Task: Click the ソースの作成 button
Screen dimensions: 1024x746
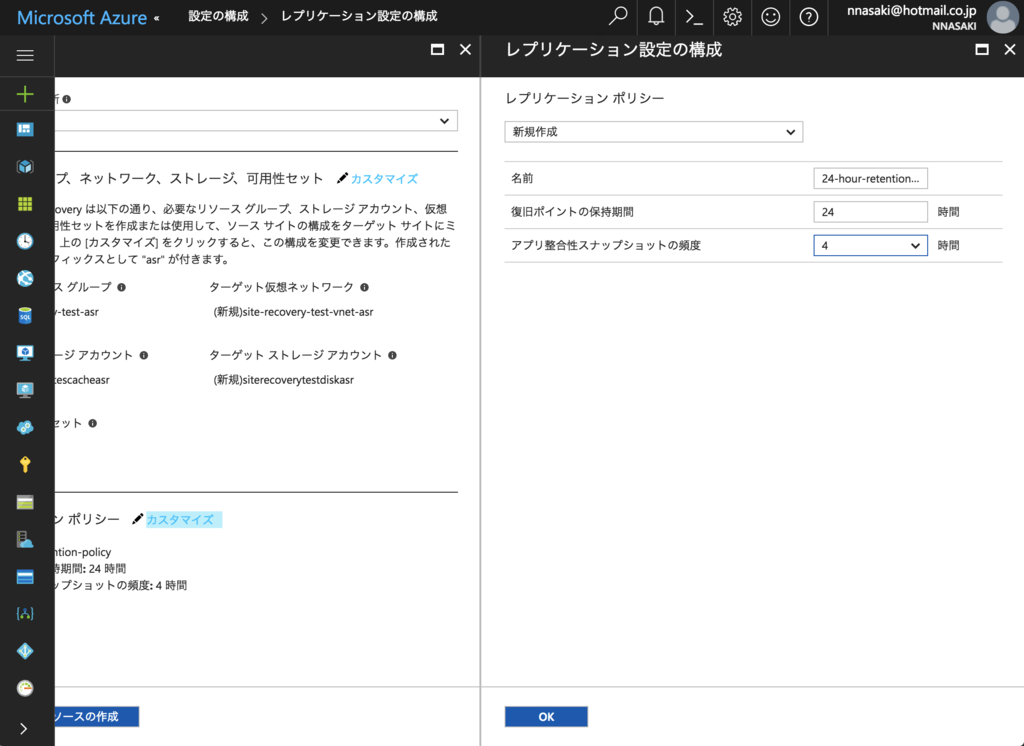Action: (97, 717)
